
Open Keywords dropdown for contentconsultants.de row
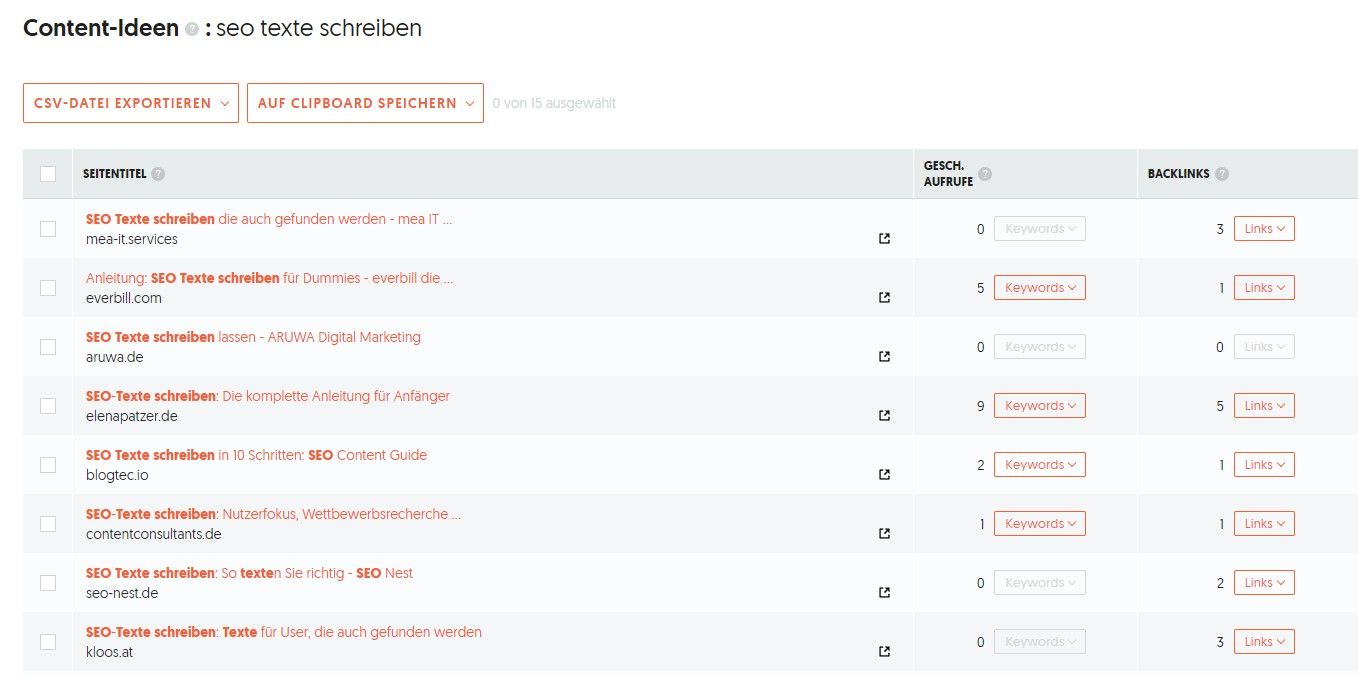pos(1039,524)
